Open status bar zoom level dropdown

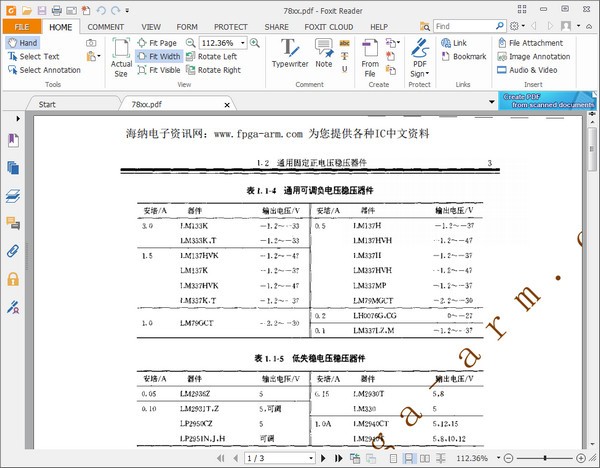[x=497, y=458]
